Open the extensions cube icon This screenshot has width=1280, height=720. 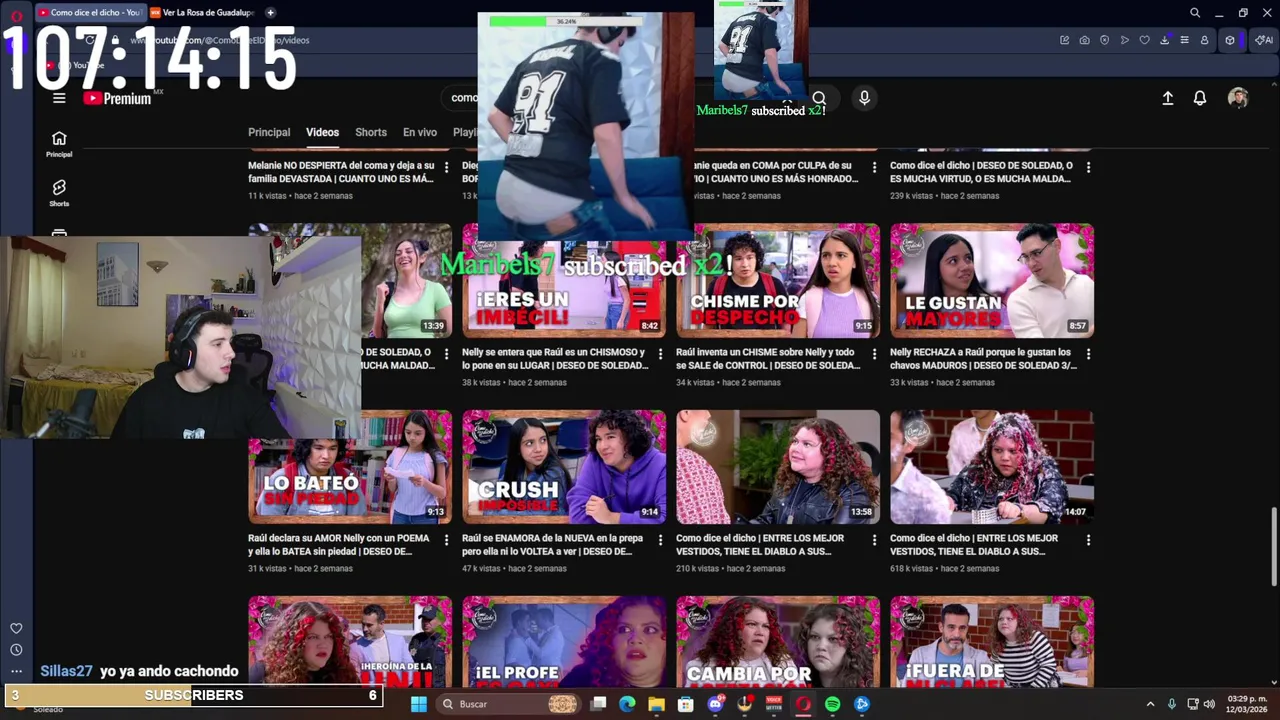pos(1230,40)
